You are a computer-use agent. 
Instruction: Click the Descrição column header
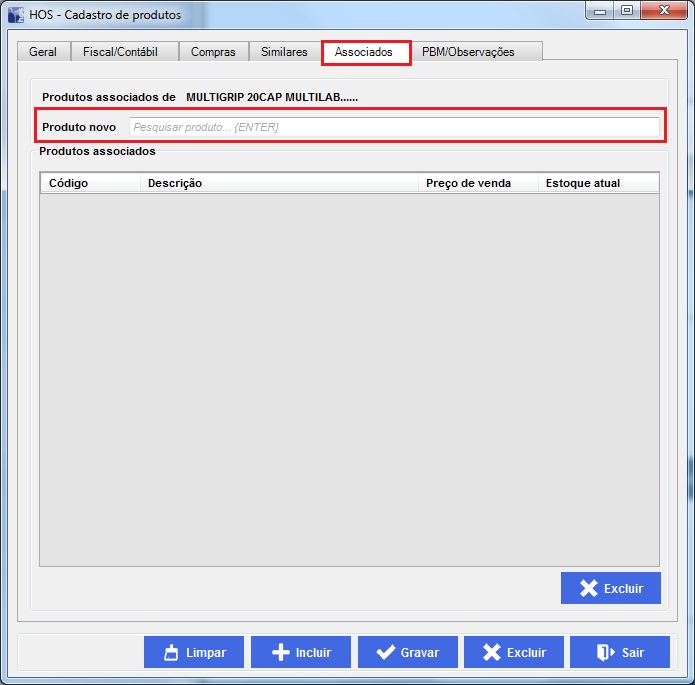[278, 183]
